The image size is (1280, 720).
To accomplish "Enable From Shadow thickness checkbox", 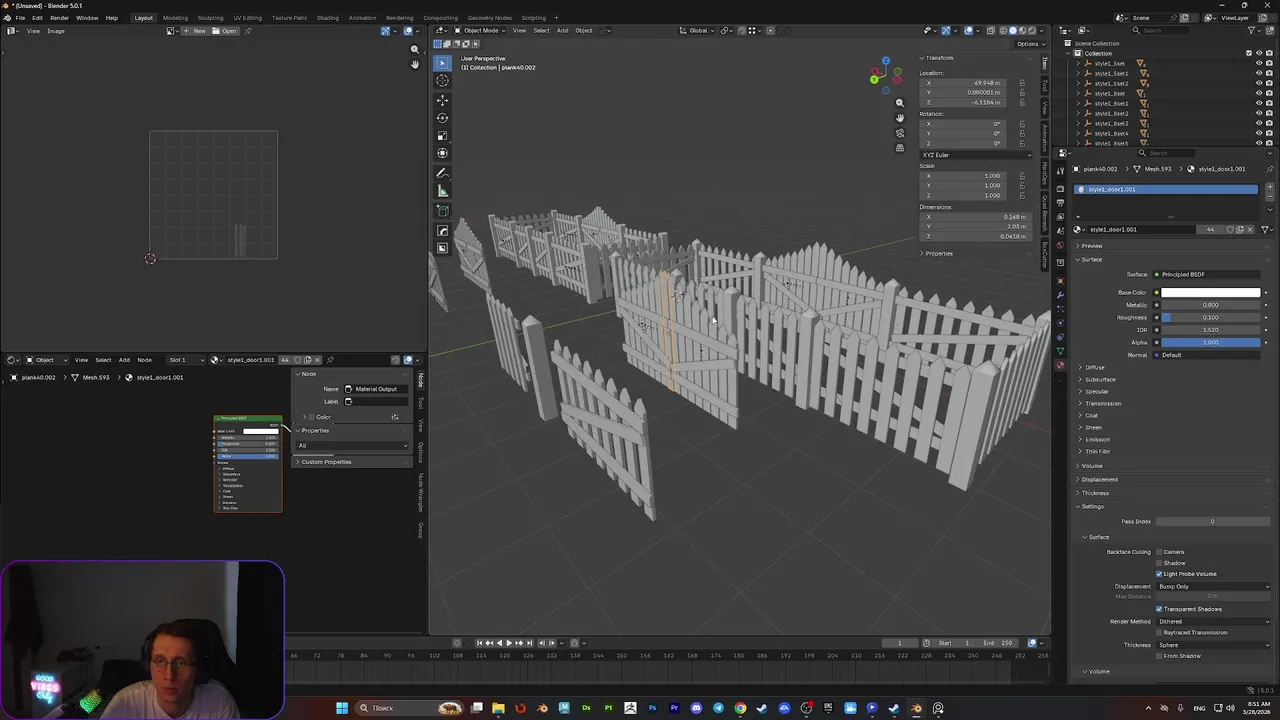I will pos(1159,656).
